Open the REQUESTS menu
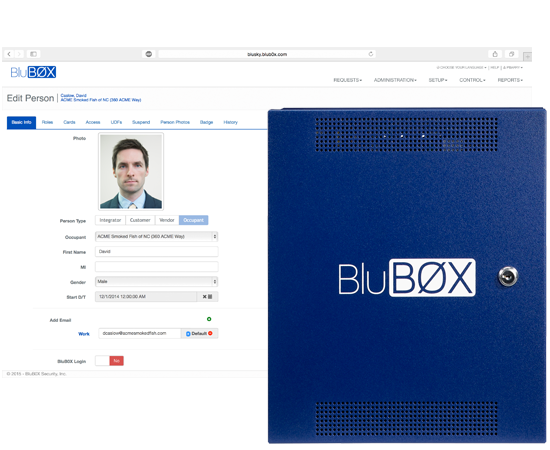This screenshot has width=550, height=450. tap(348, 80)
